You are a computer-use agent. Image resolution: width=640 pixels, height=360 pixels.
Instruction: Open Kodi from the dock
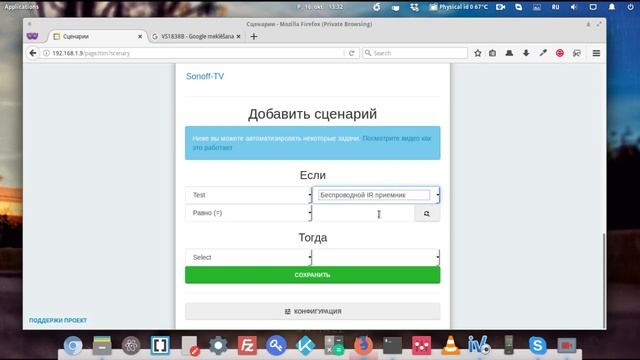pyautogui.click(x=305, y=345)
